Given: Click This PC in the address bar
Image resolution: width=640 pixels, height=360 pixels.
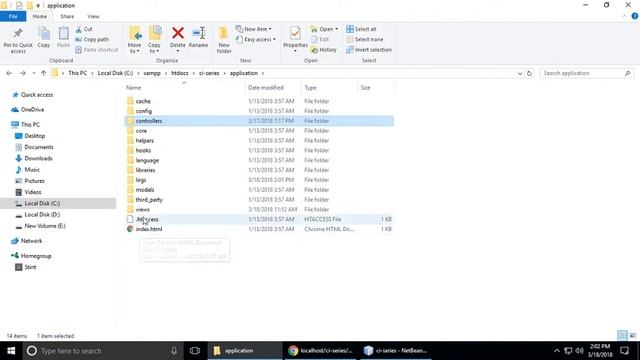Looking at the screenshot, I should coord(78,73).
